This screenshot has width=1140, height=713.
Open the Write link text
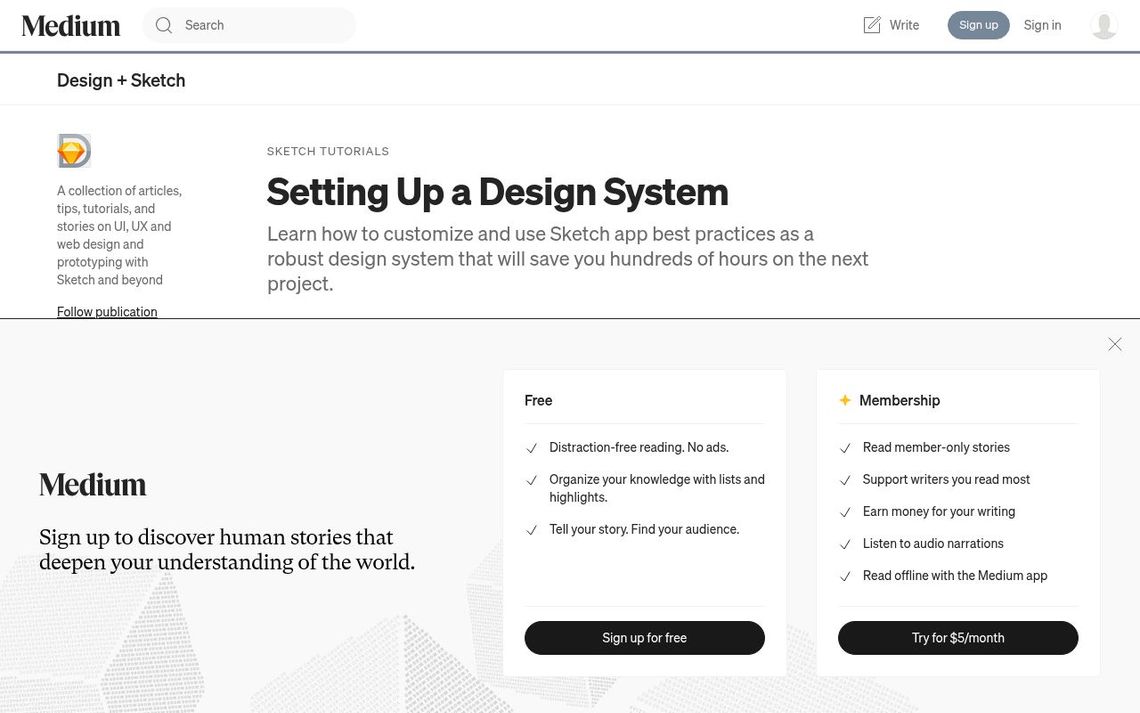pyautogui.click(x=904, y=25)
